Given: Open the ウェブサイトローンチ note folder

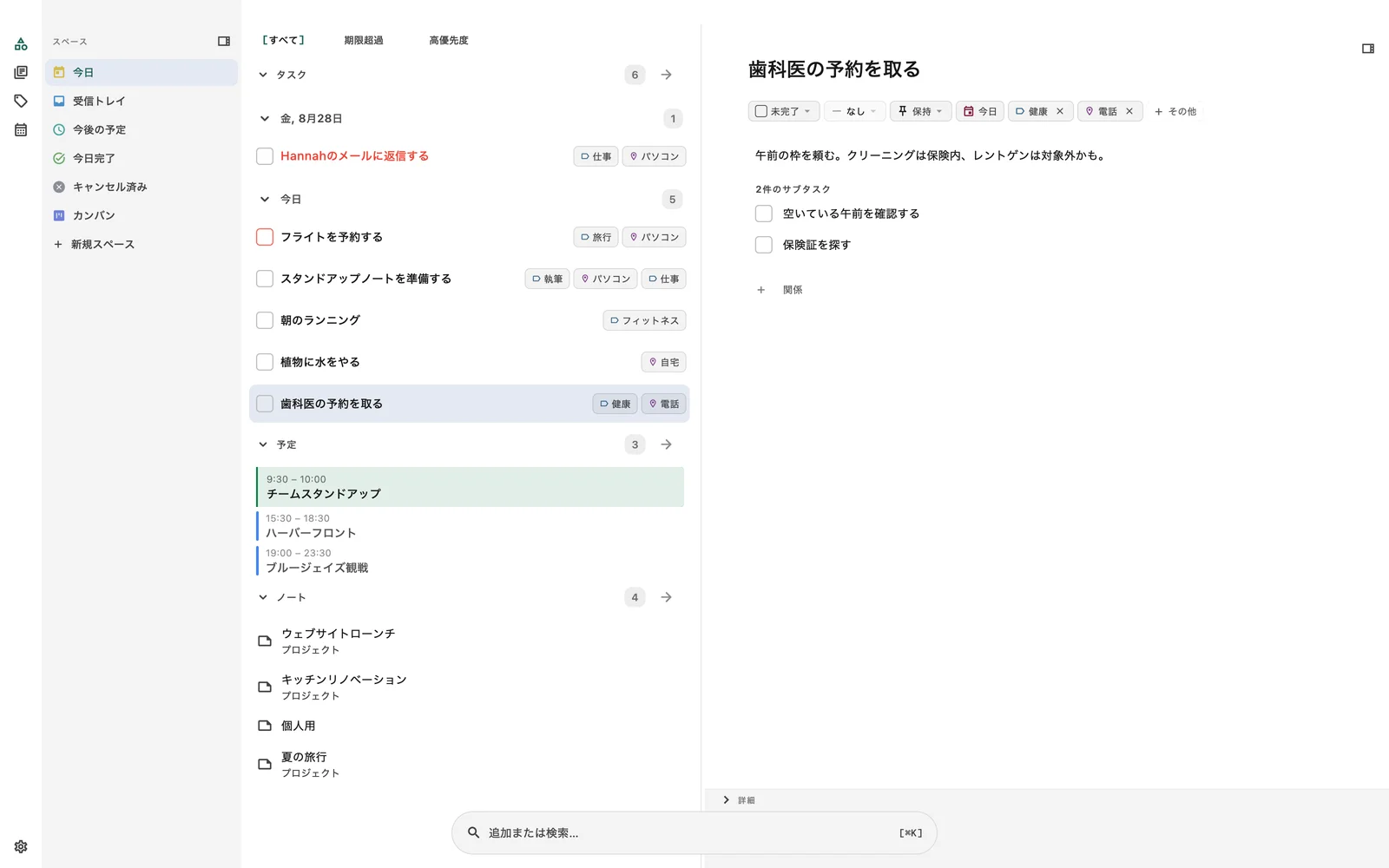Looking at the screenshot, I should coord(265,641).
